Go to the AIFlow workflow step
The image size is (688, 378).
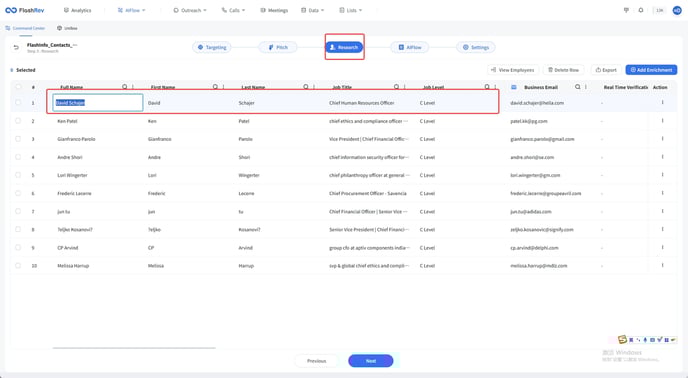click(x=409, y=47)
